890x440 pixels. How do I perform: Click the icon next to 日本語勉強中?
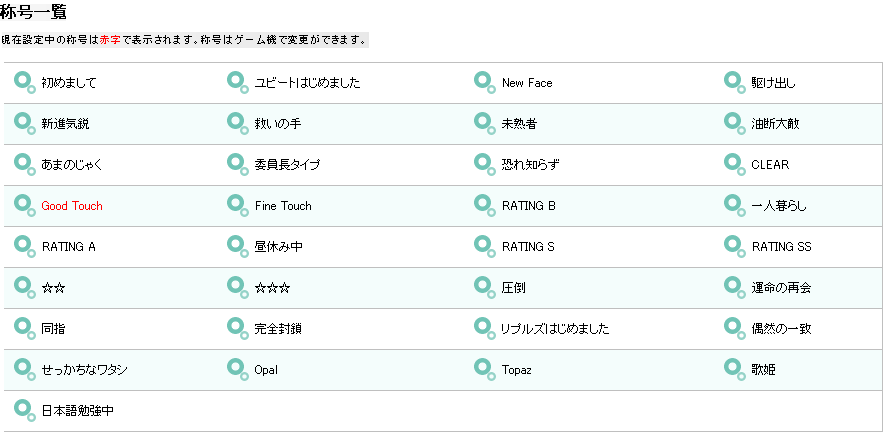coord(25,410)
